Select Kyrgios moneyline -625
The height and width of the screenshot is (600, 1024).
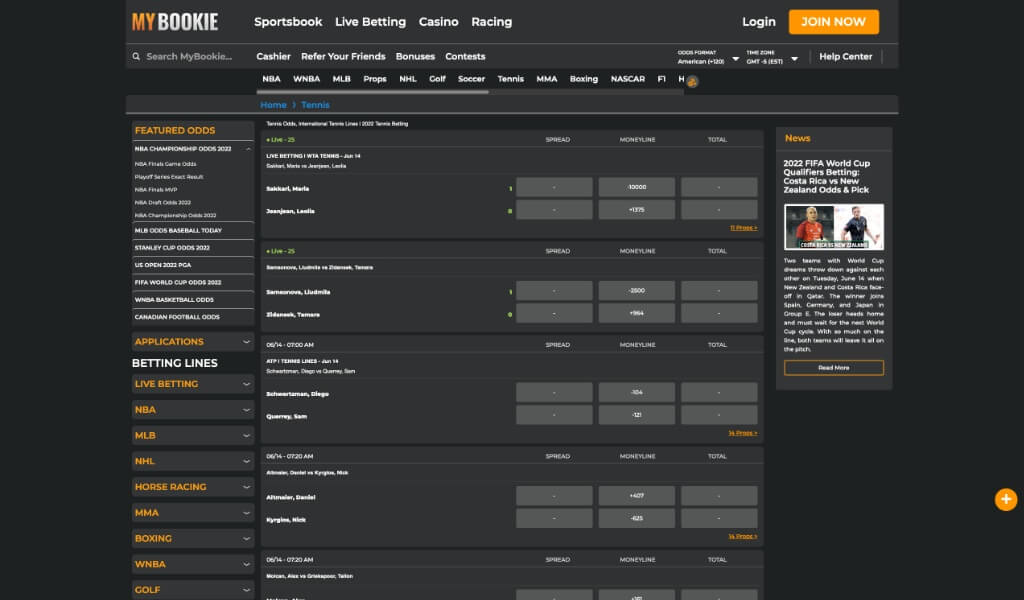(637, 518)
